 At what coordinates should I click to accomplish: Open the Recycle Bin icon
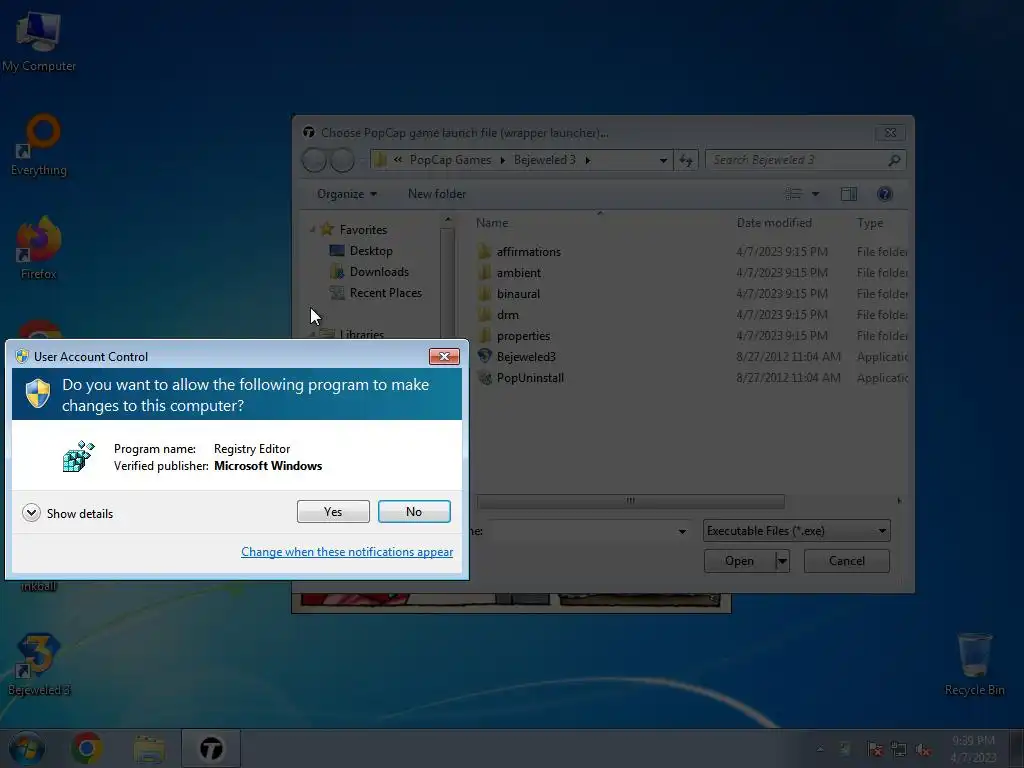point(974,664)
